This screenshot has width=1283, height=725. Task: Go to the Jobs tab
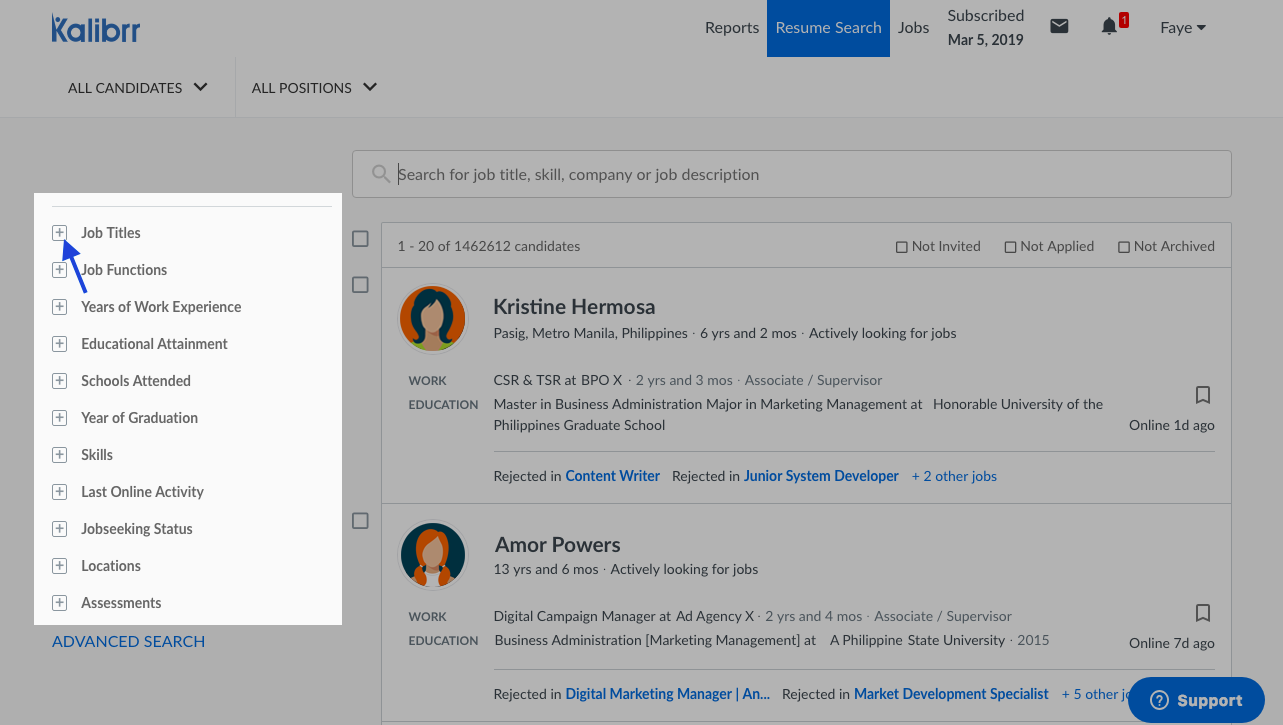coord(913,28)
